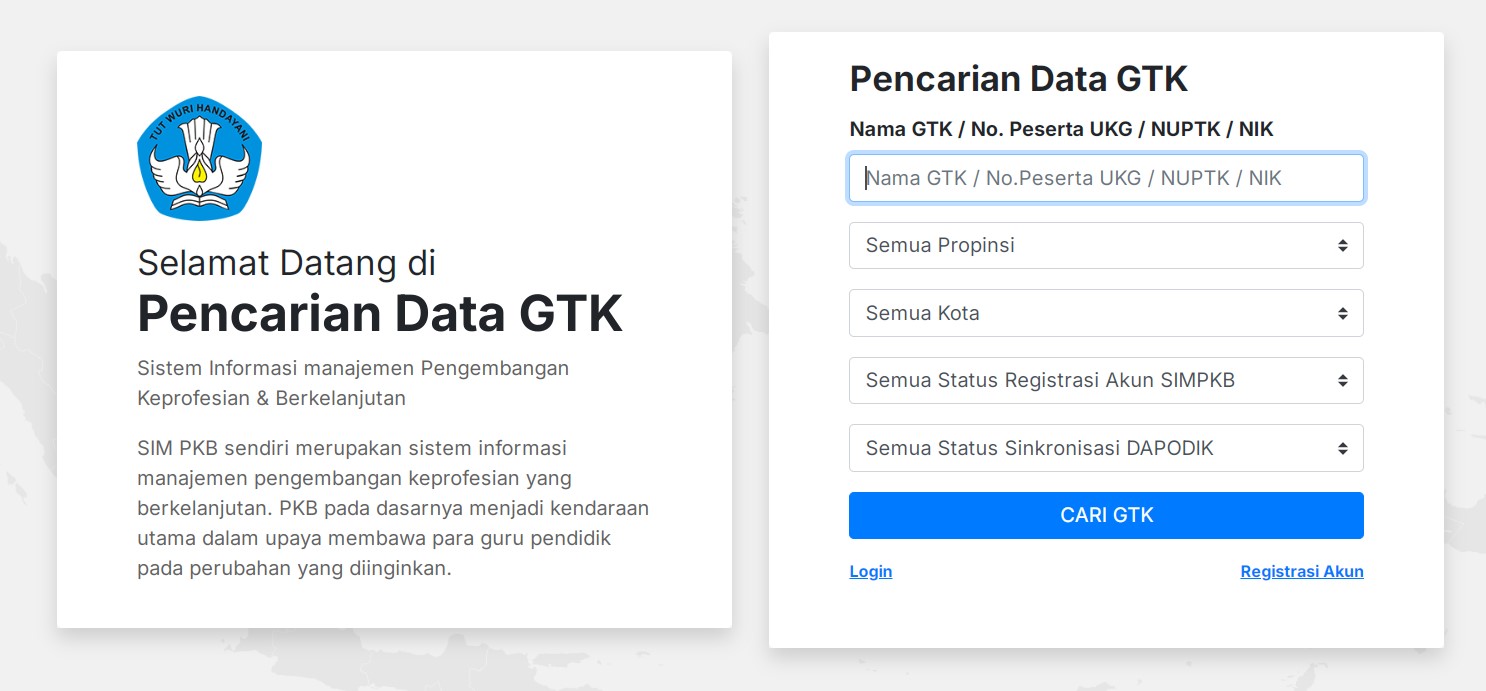The image size is (1486, 691).
Task: Click the form's Pencarian Data GTK heading
Action: pyautogui.click(x=1019, y=79)
